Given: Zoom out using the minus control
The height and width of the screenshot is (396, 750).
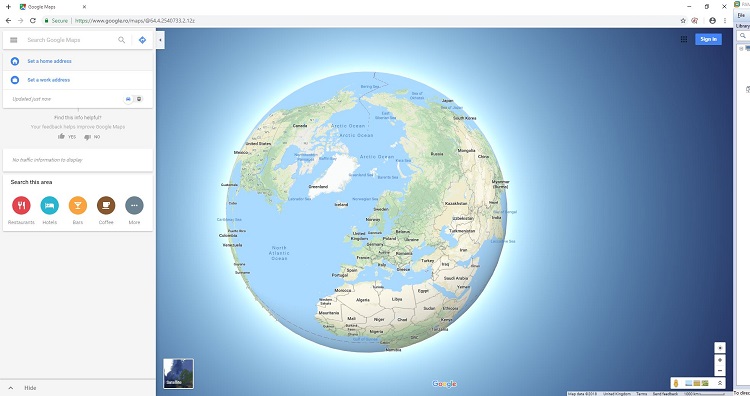Looking at the screenshot, I should click(x=719, y=371).
